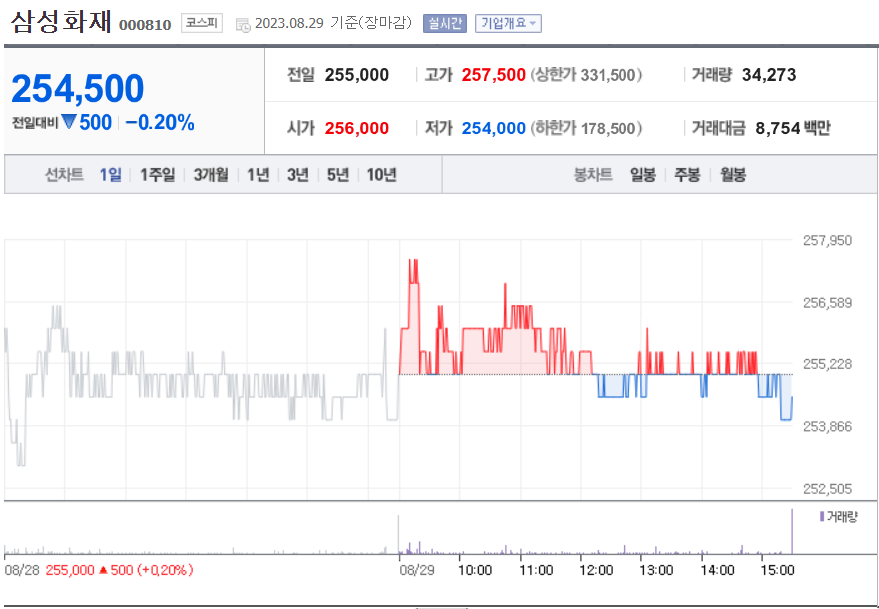Switch to the 1년 chart
Viewport: 879px width, 609px height.
tap(258, 175)
